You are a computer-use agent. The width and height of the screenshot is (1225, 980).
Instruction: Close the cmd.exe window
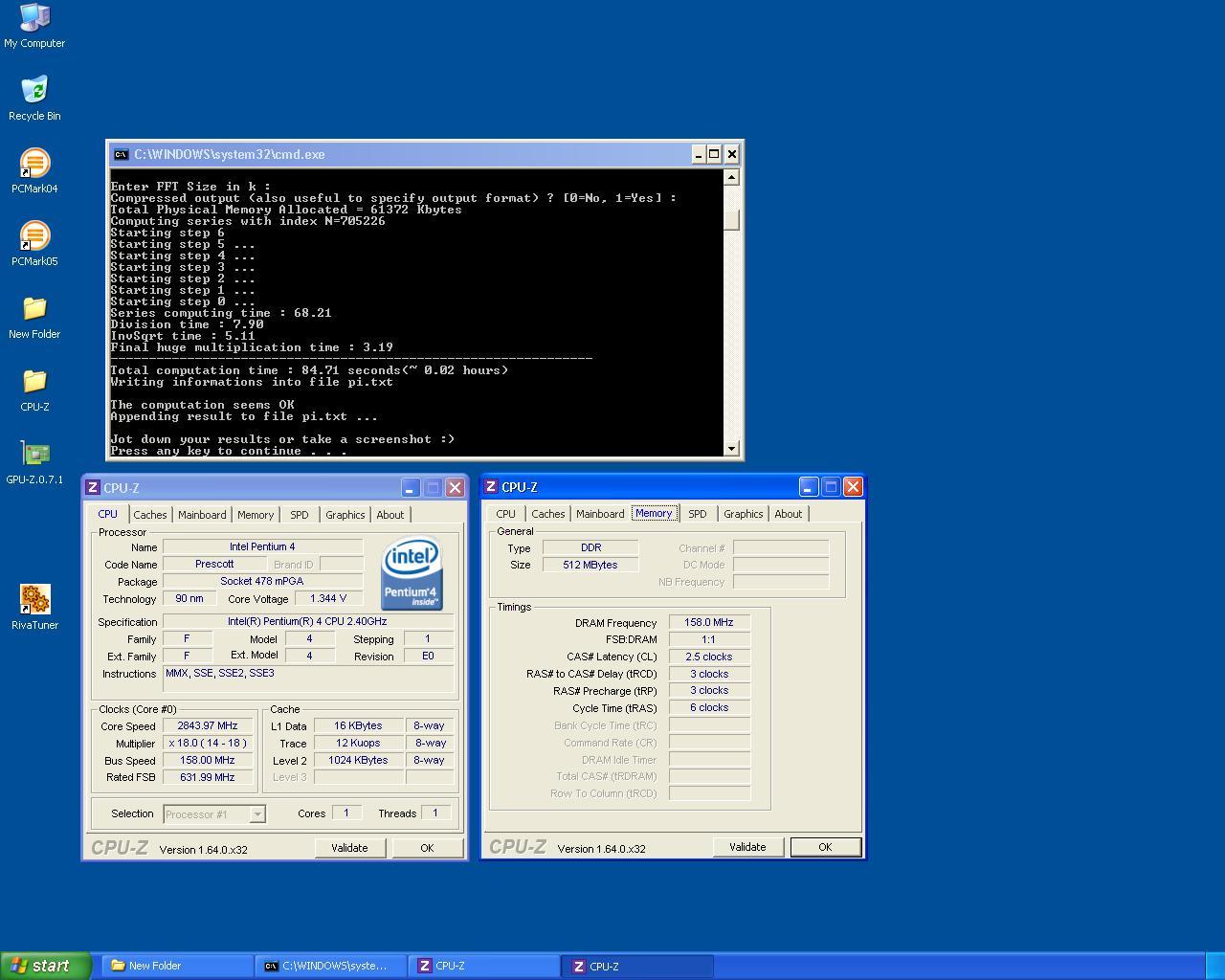pyautogui.click(x=732, y=154)
